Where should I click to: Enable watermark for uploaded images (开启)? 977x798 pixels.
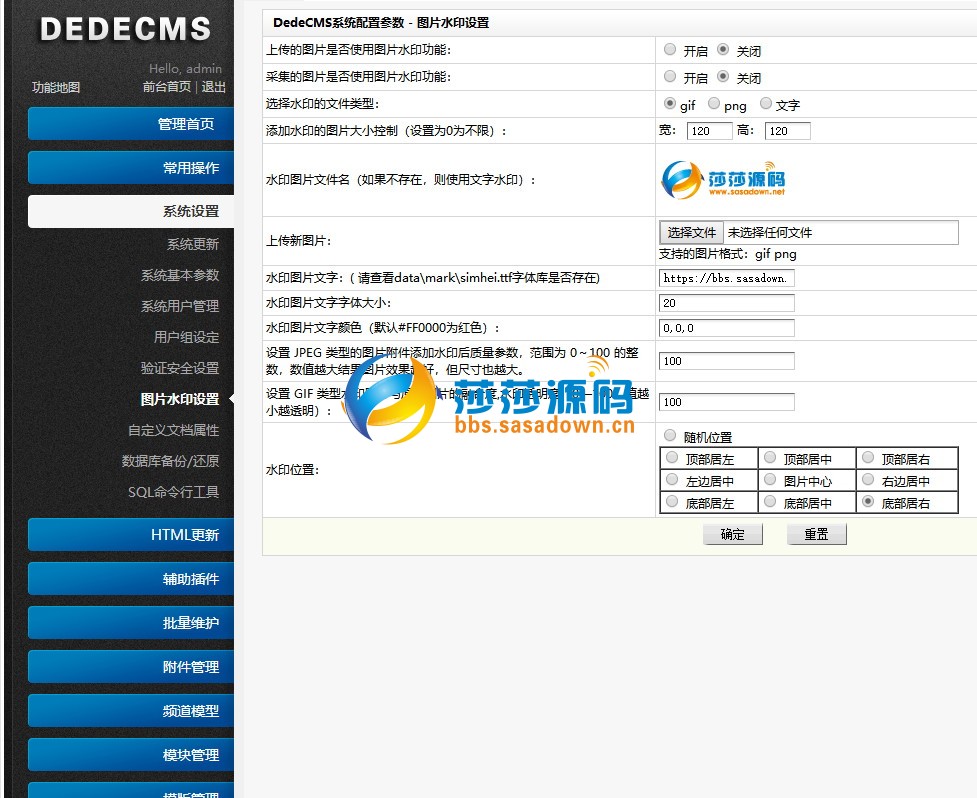(x=670, y=49)
